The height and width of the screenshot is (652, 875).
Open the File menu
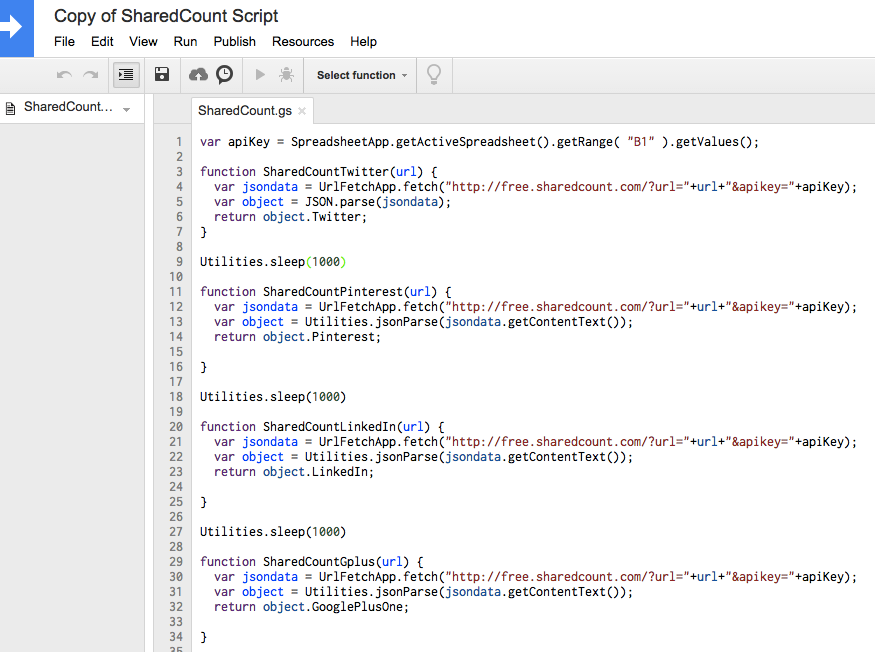click(64, 41)
